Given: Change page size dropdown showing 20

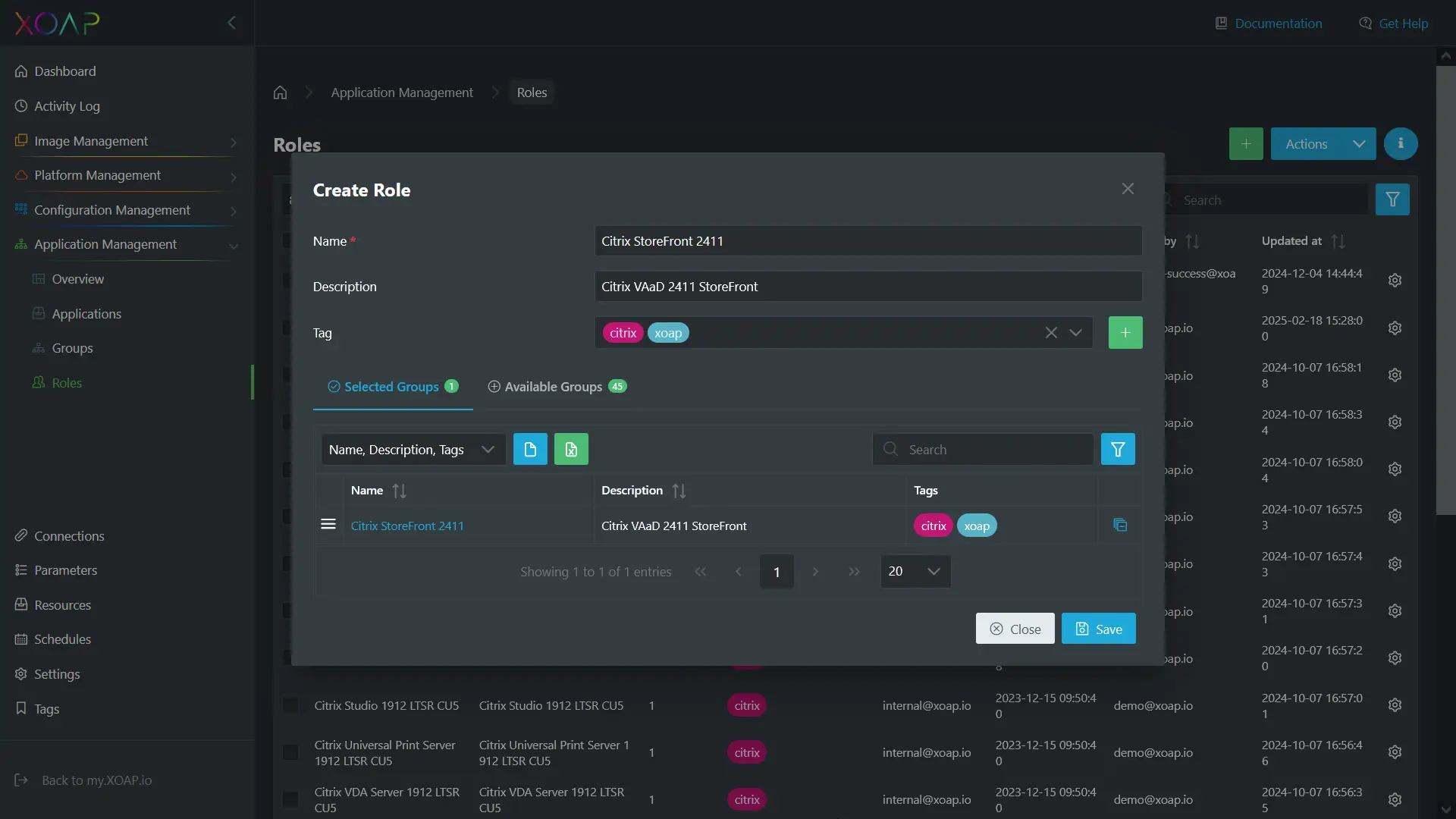Looking at the screenshot, I should 915,572.
